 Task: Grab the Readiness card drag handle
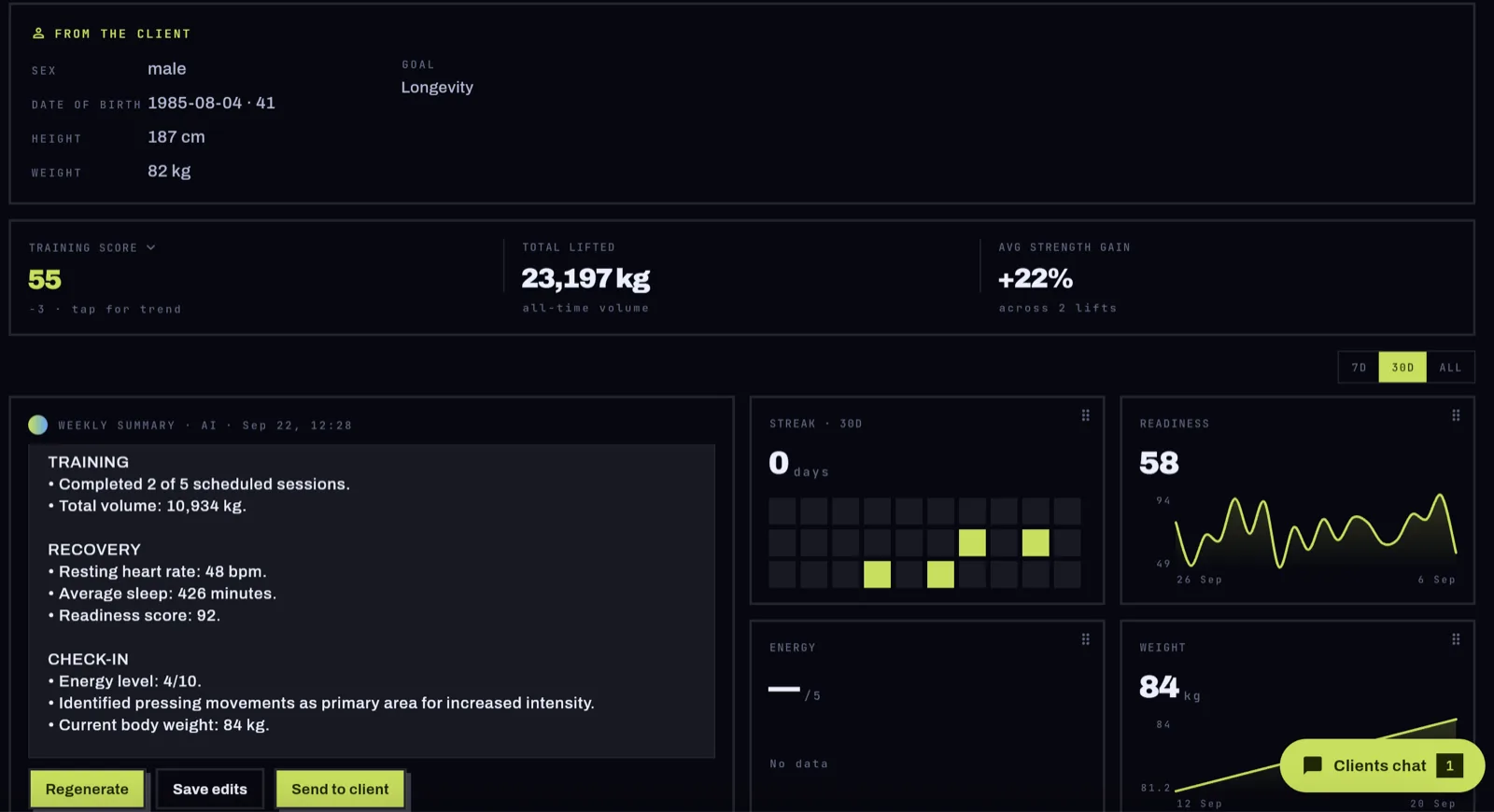(1456, 415)
